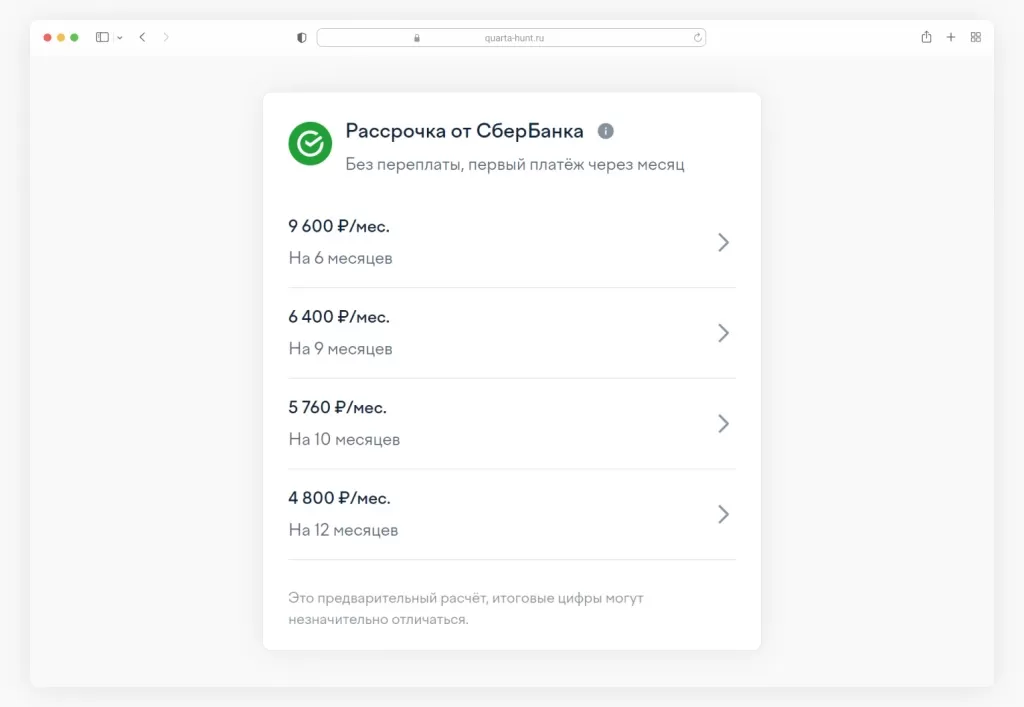Select the 9 600 ₽/мес. installment option
This screenshot has width=1024, height=707.
coord(512,242)
